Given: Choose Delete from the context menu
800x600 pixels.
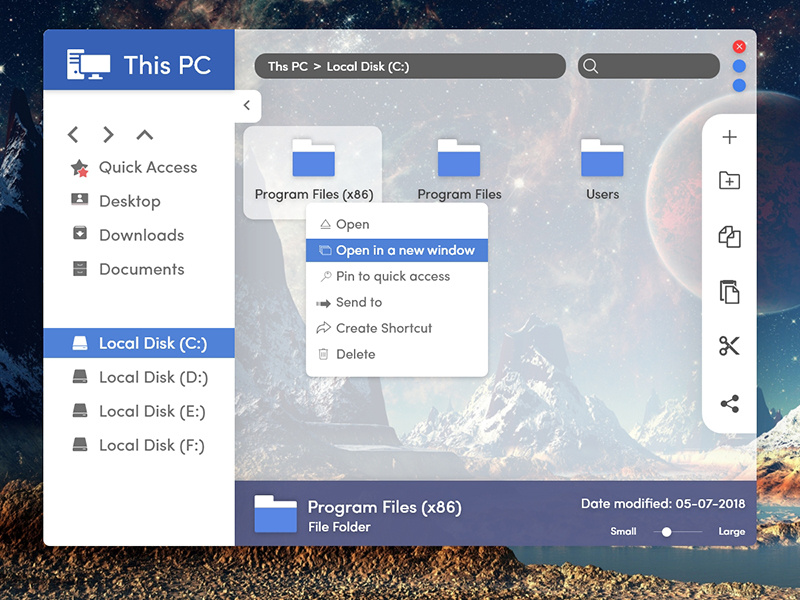Looking at the screenshot, I should pos(397,354).
